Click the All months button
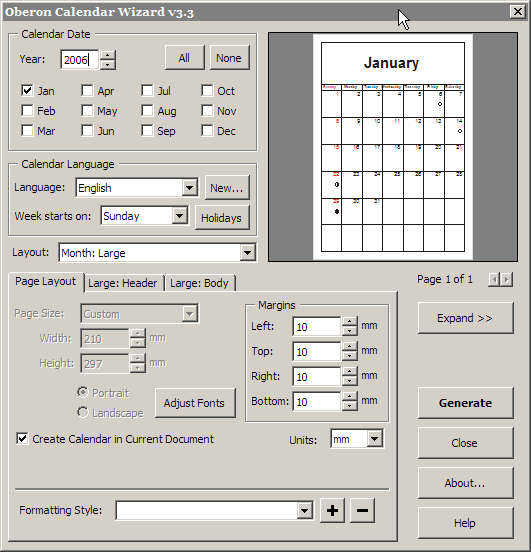531x552 pixels. [x=185, y=57]
